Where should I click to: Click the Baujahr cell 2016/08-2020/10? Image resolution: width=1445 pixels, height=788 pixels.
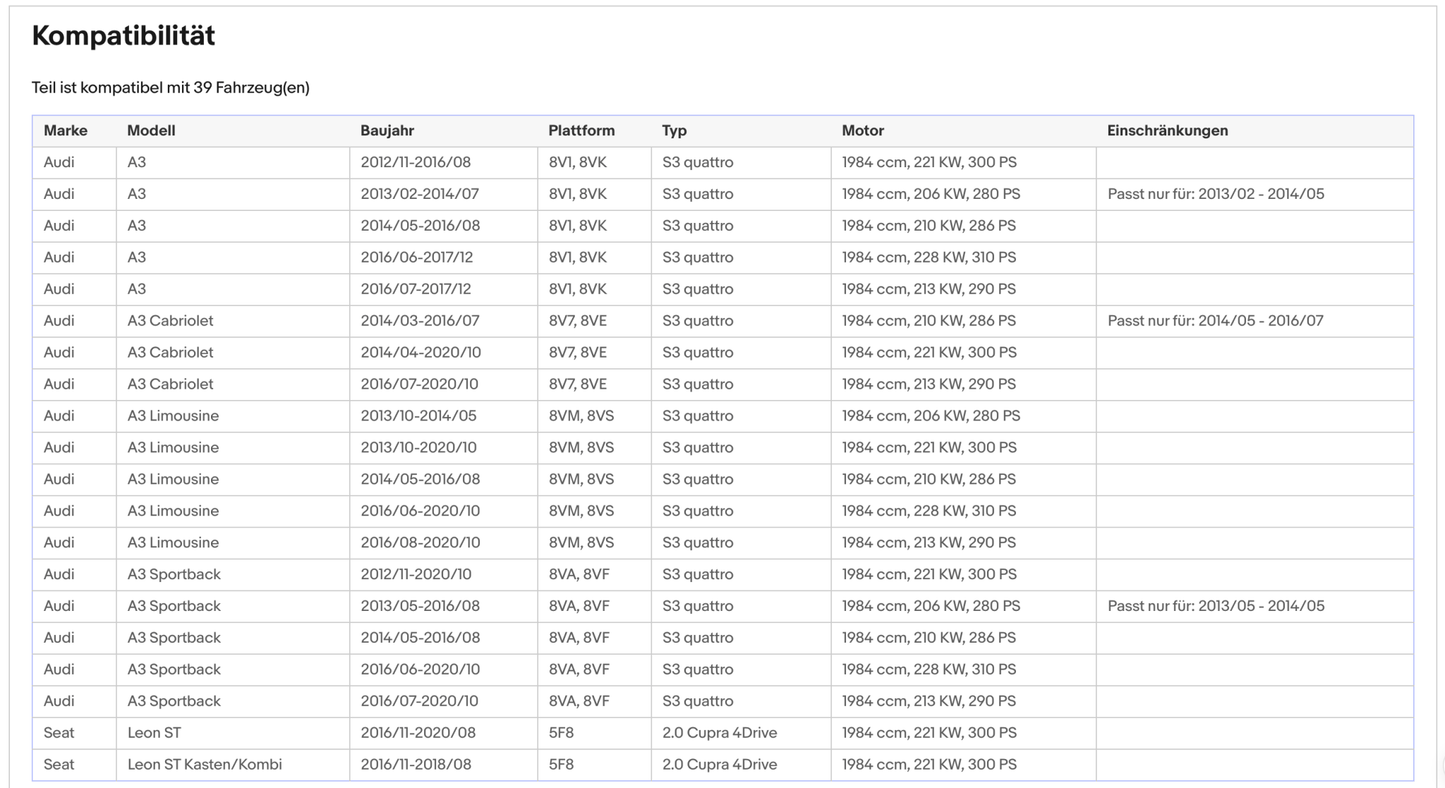pyautogui.click(x=420, y=543)
